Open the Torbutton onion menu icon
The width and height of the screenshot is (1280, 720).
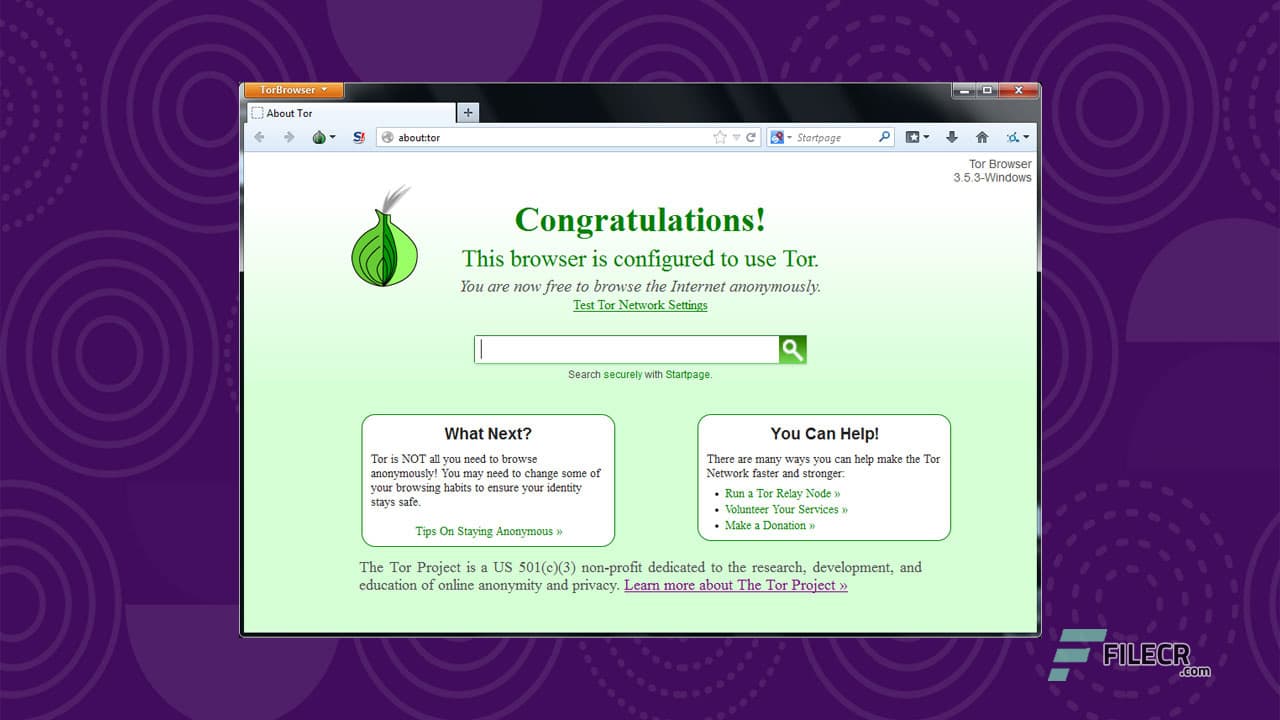coord(319,137)
